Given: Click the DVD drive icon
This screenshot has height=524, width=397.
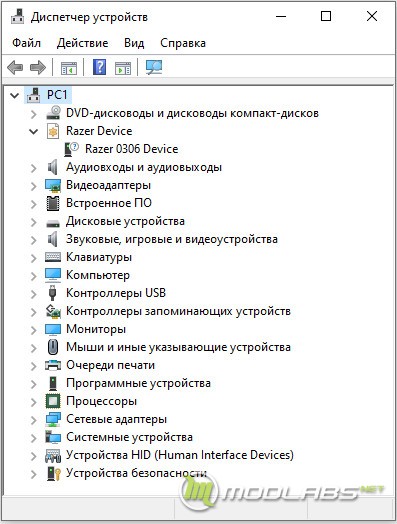Looking at the screenshot, I should (53, 113).
